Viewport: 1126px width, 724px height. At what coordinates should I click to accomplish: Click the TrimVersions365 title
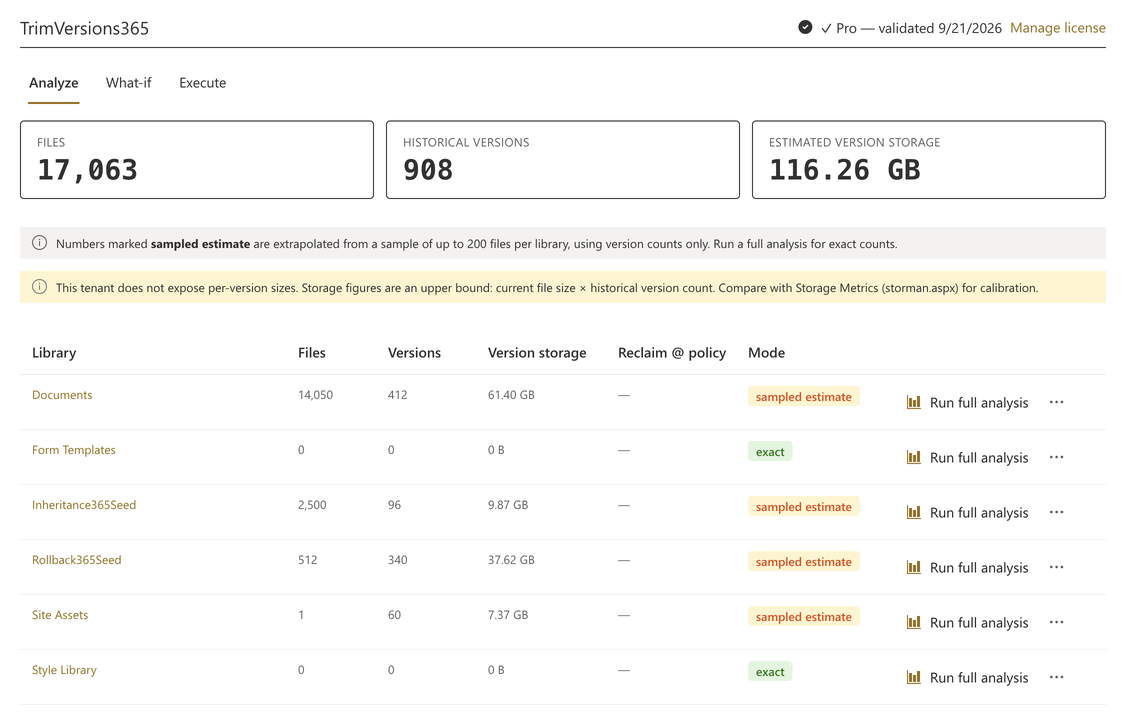tap(85, 29)
